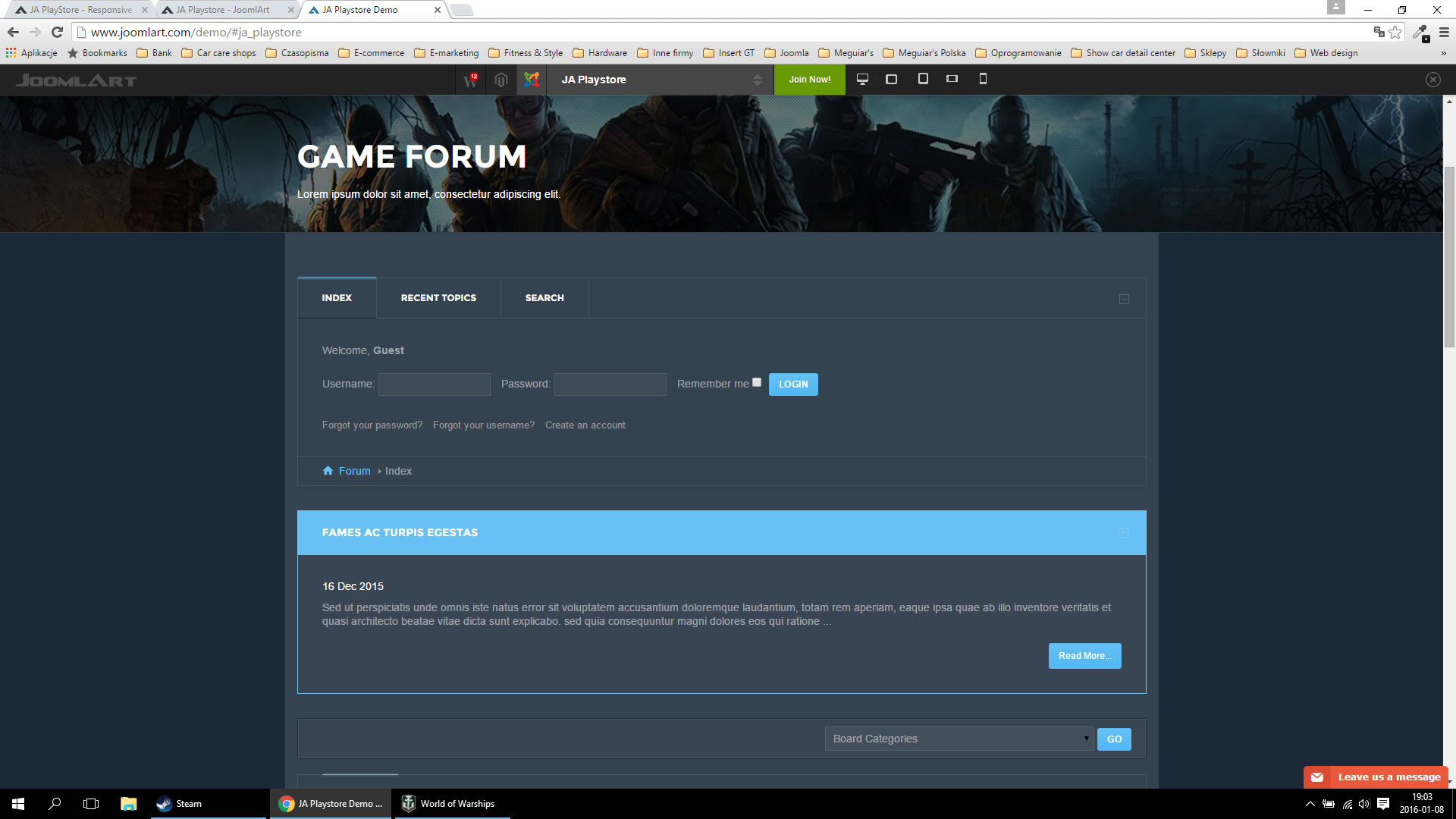This screenshot has width=1456, height=819.
Task: Switch to mobile portrait preview
Action: click(983, 79)
